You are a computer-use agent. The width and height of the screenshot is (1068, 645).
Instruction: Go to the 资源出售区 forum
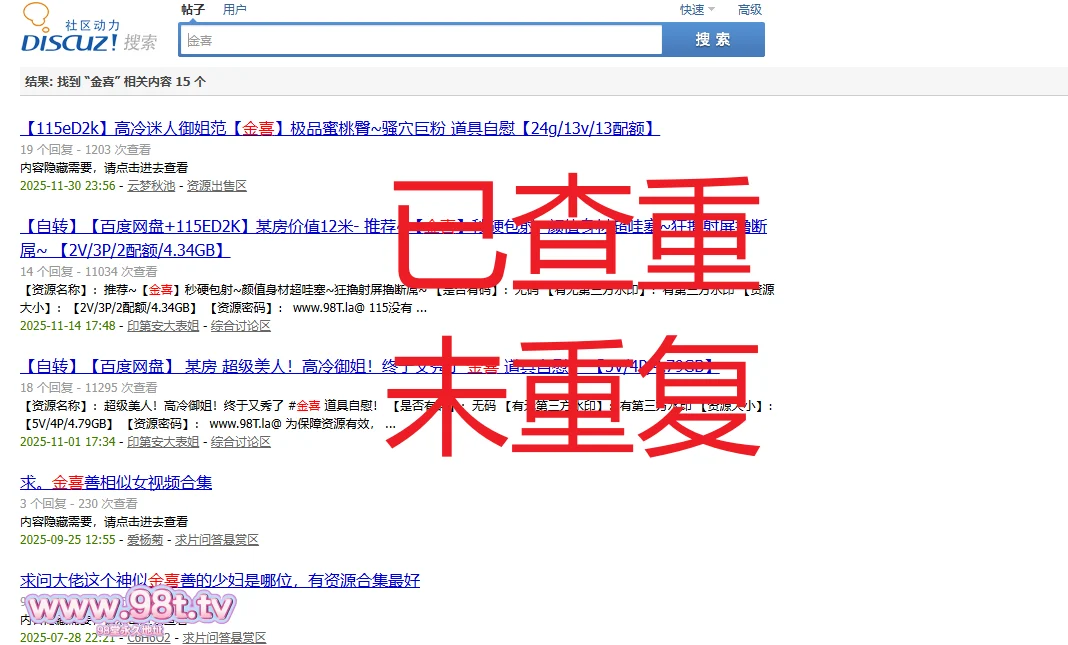click(216, 186)
